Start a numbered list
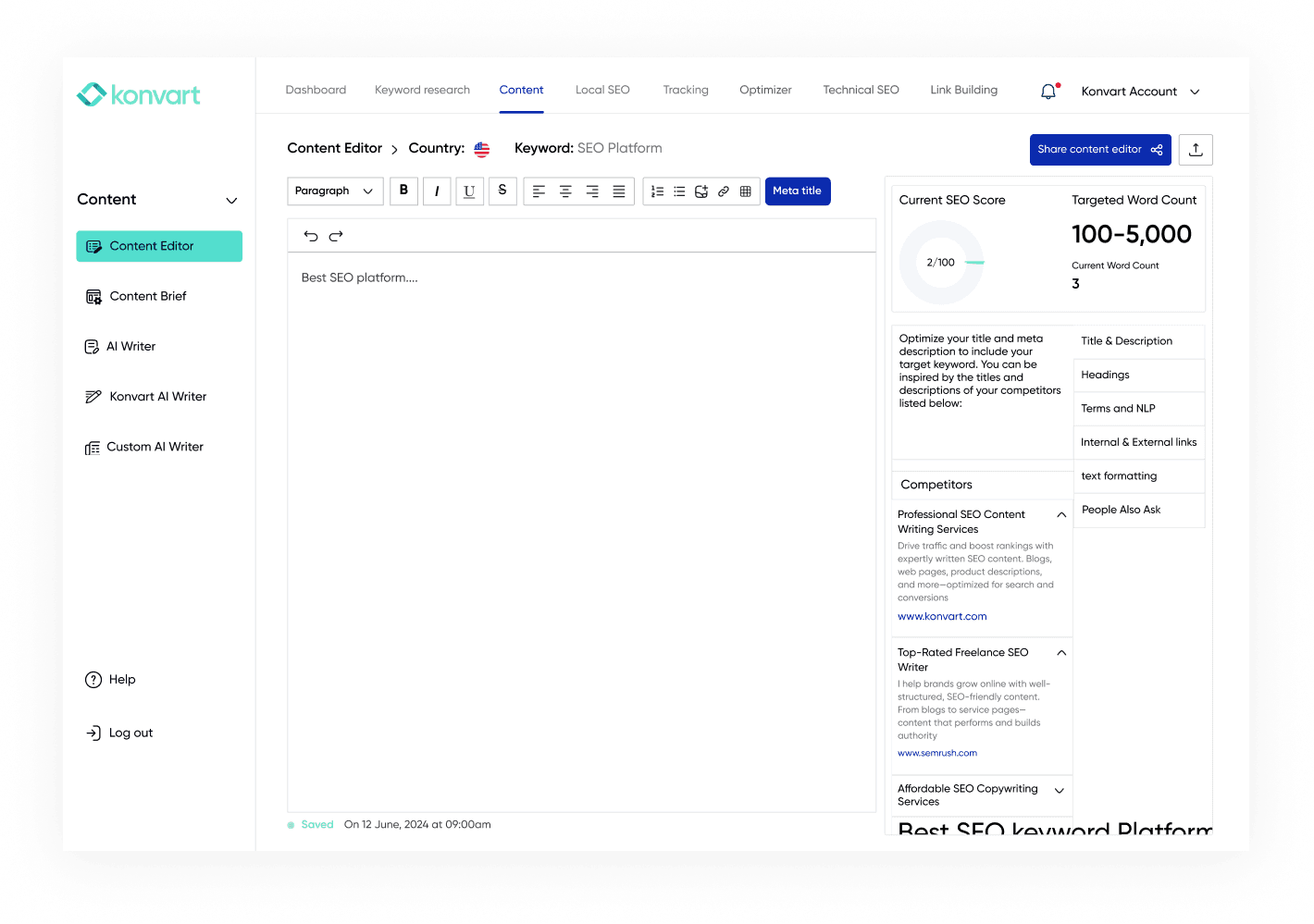1314x924 pixels. (657, 191)
